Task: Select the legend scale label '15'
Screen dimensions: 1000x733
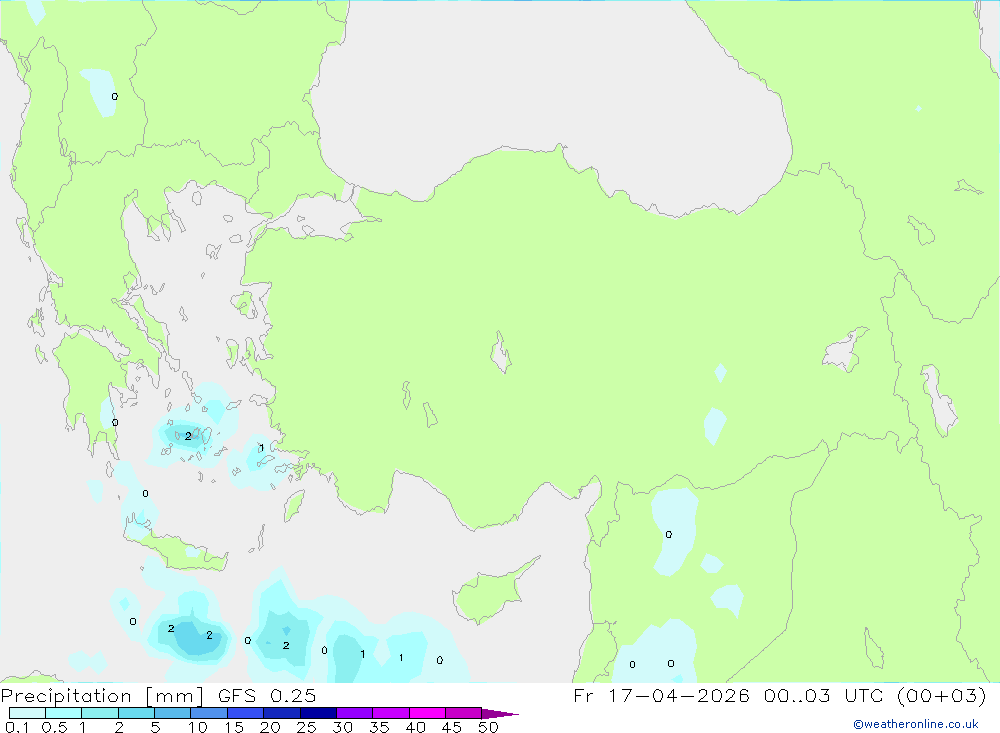Action: pos(234,727)
